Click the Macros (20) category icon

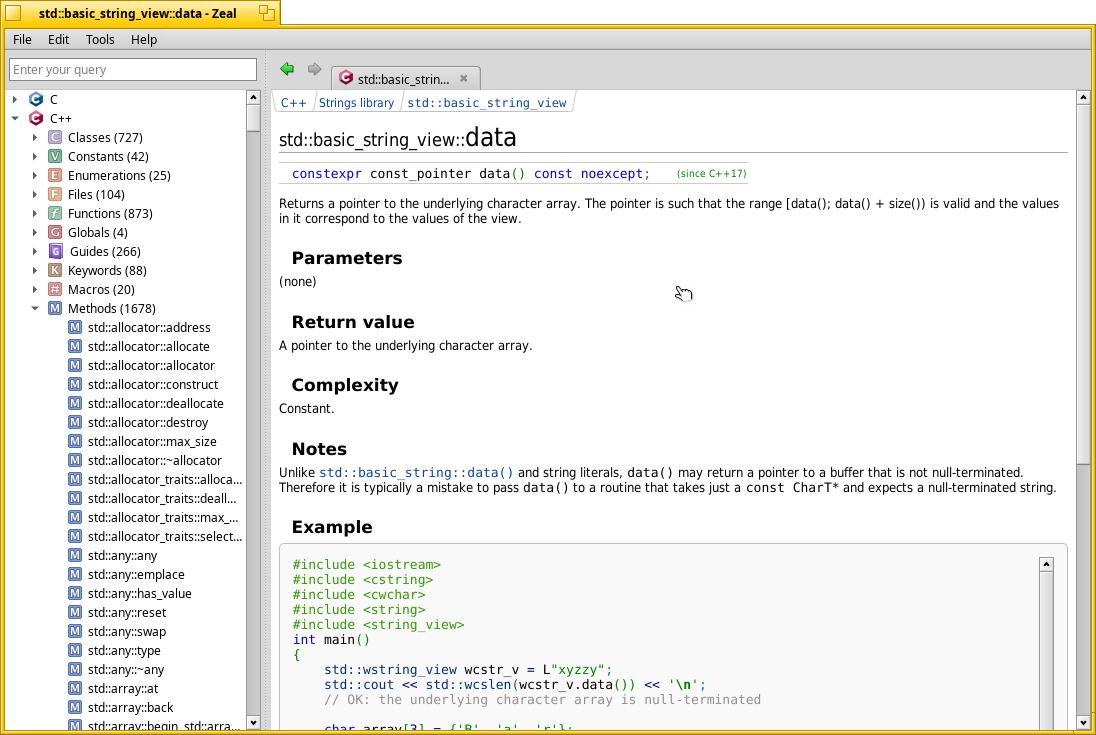(55, 289)
